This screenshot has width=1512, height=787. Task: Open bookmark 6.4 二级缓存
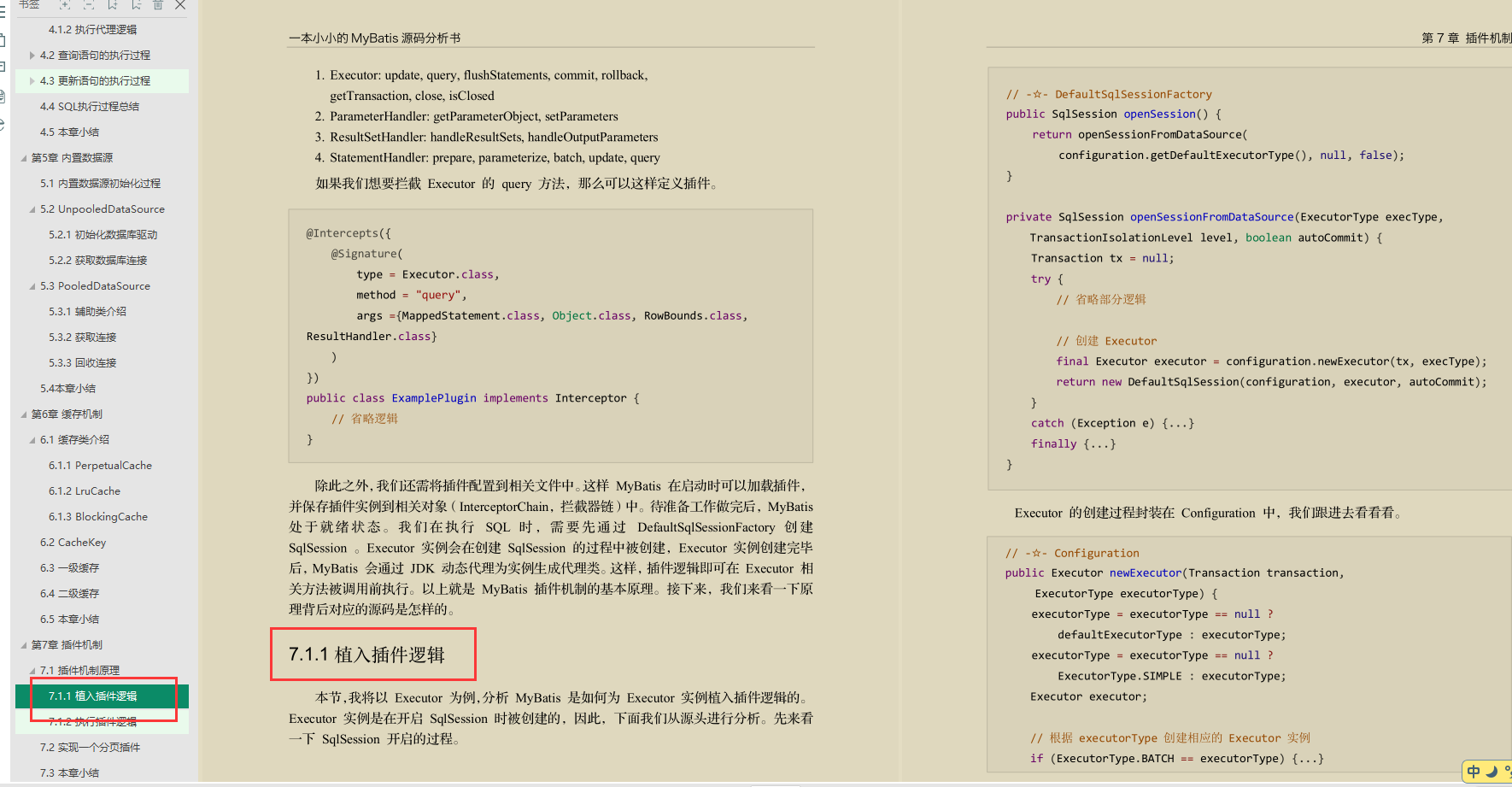69,594
